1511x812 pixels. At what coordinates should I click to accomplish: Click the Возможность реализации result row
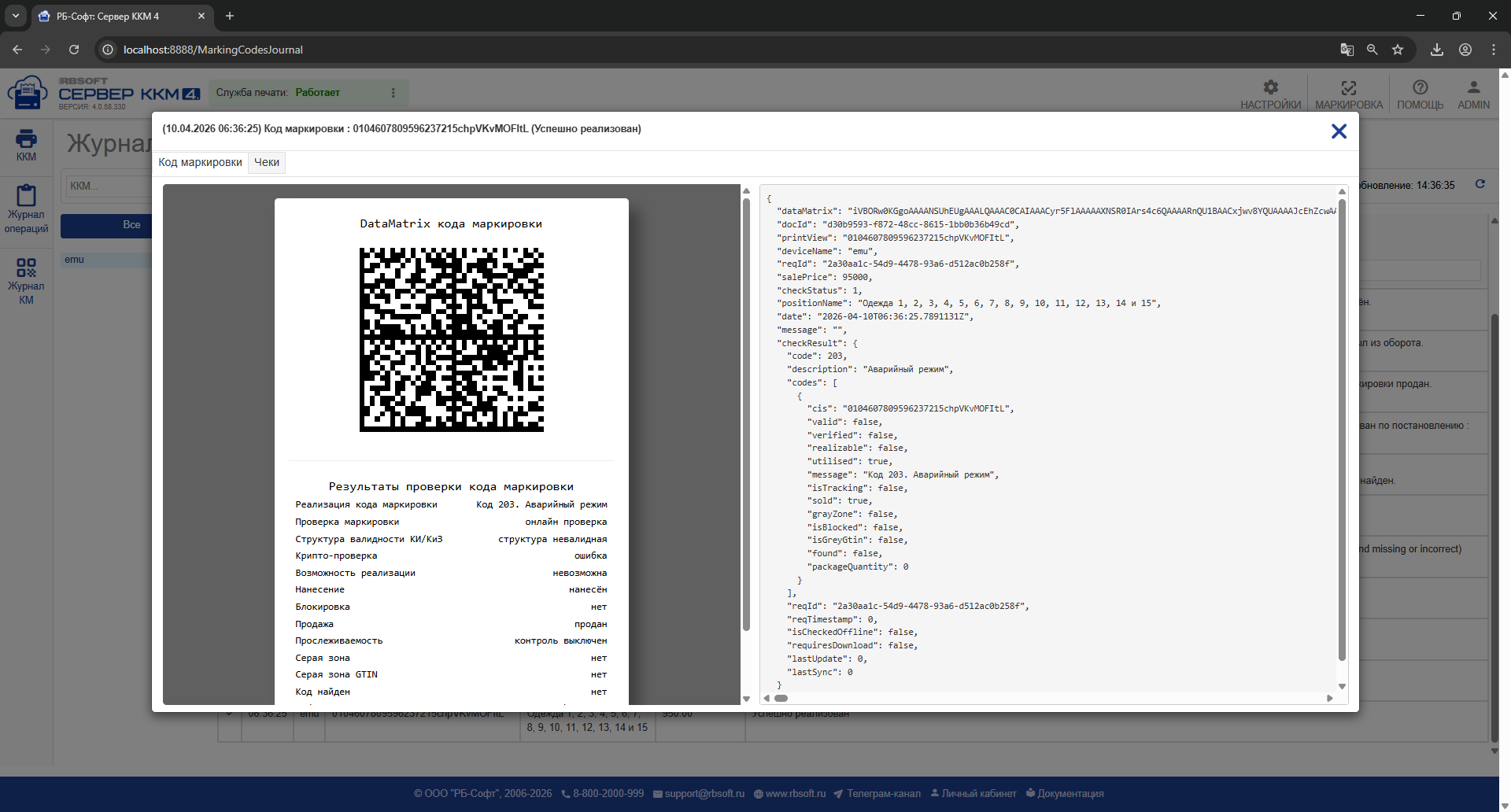click(451, 573)
